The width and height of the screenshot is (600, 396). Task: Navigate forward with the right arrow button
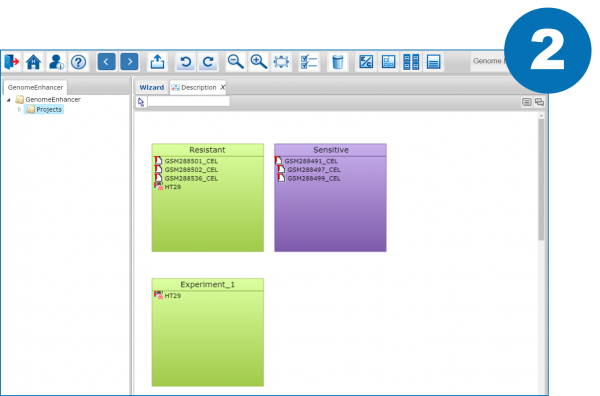coord(129,62)
